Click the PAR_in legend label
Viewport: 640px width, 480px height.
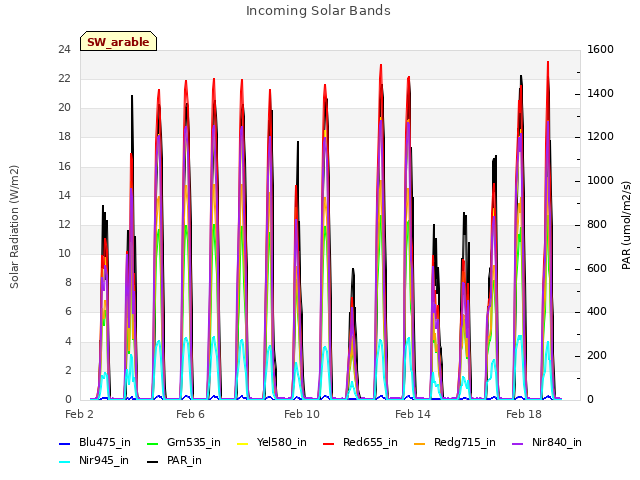184,460
